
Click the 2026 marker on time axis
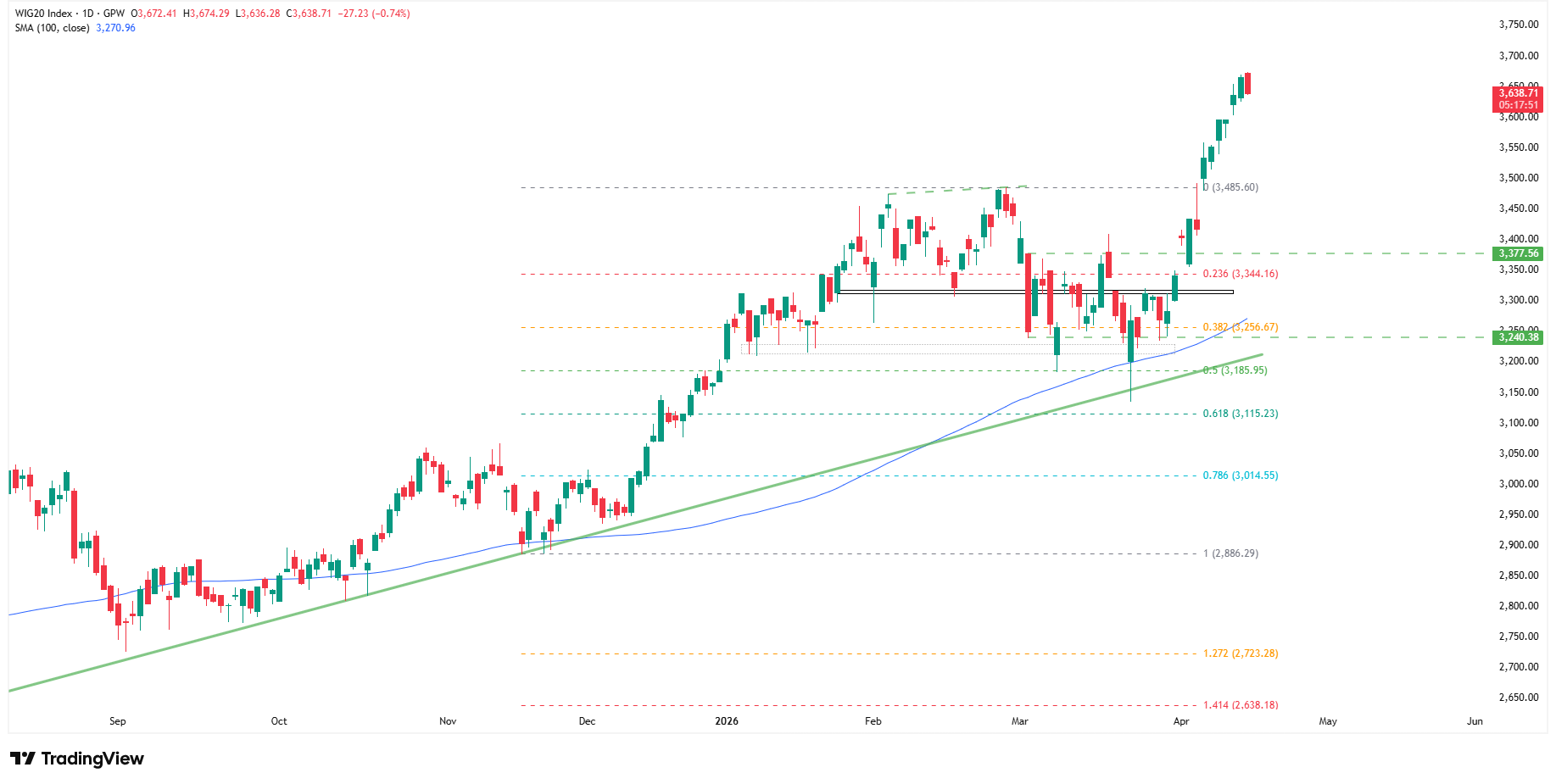click(727, 721)
